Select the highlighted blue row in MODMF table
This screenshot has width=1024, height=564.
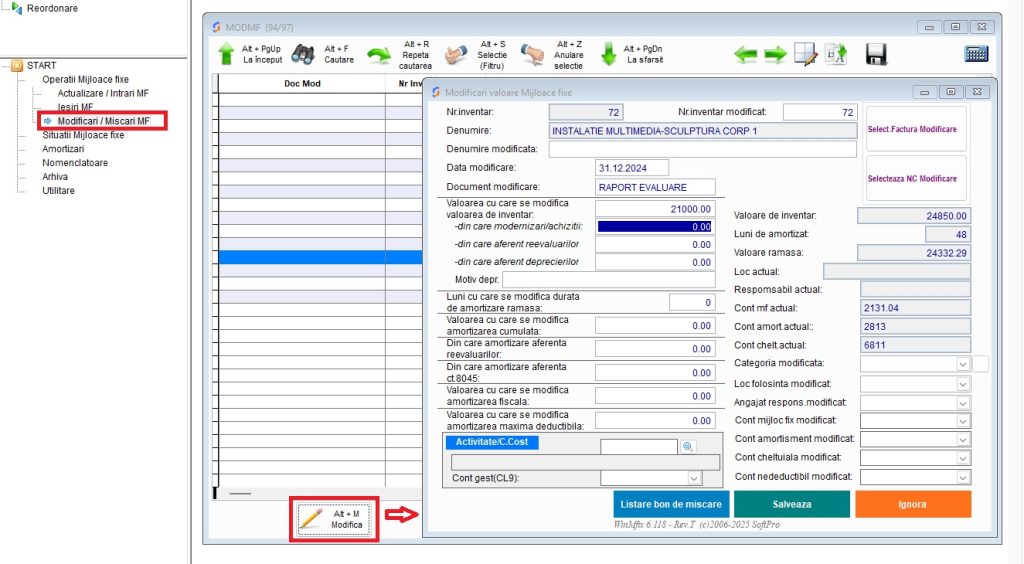(x=320, y=257)
